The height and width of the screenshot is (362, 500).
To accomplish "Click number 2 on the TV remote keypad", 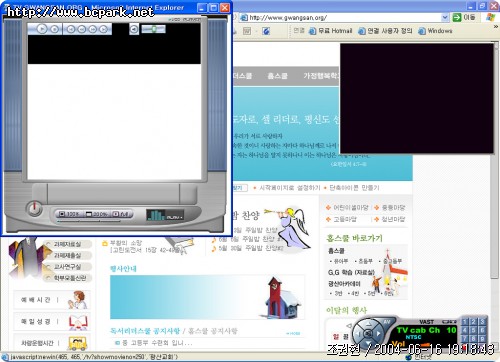I will point(473,322).
